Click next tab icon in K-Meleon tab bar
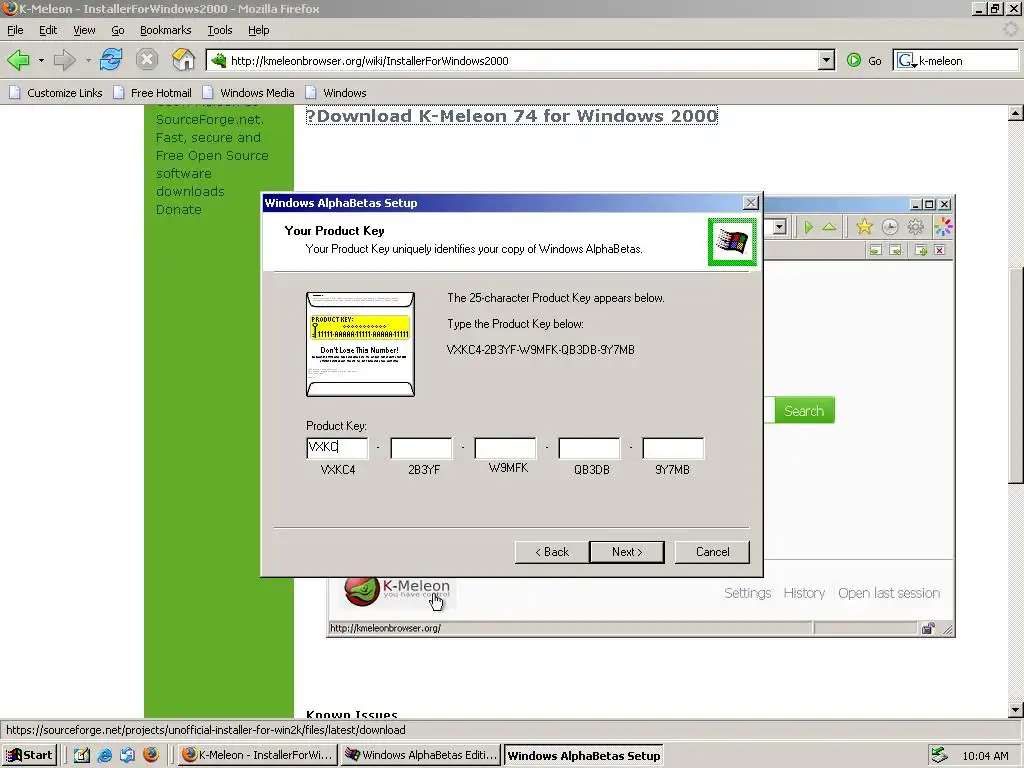The height and width of the screenshot is (768, 1024). click(895, 250)
